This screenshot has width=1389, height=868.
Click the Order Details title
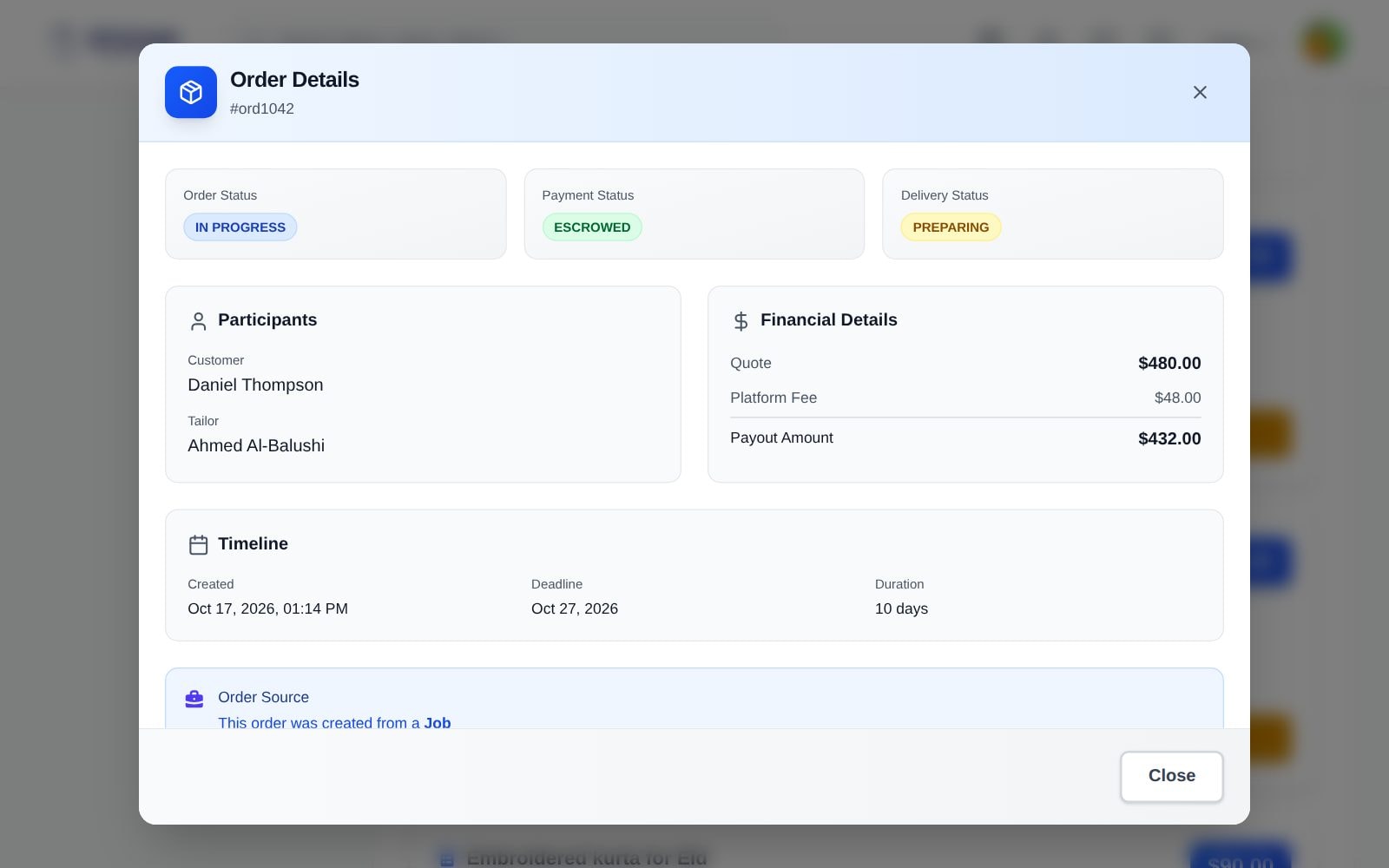coord(294,80)
